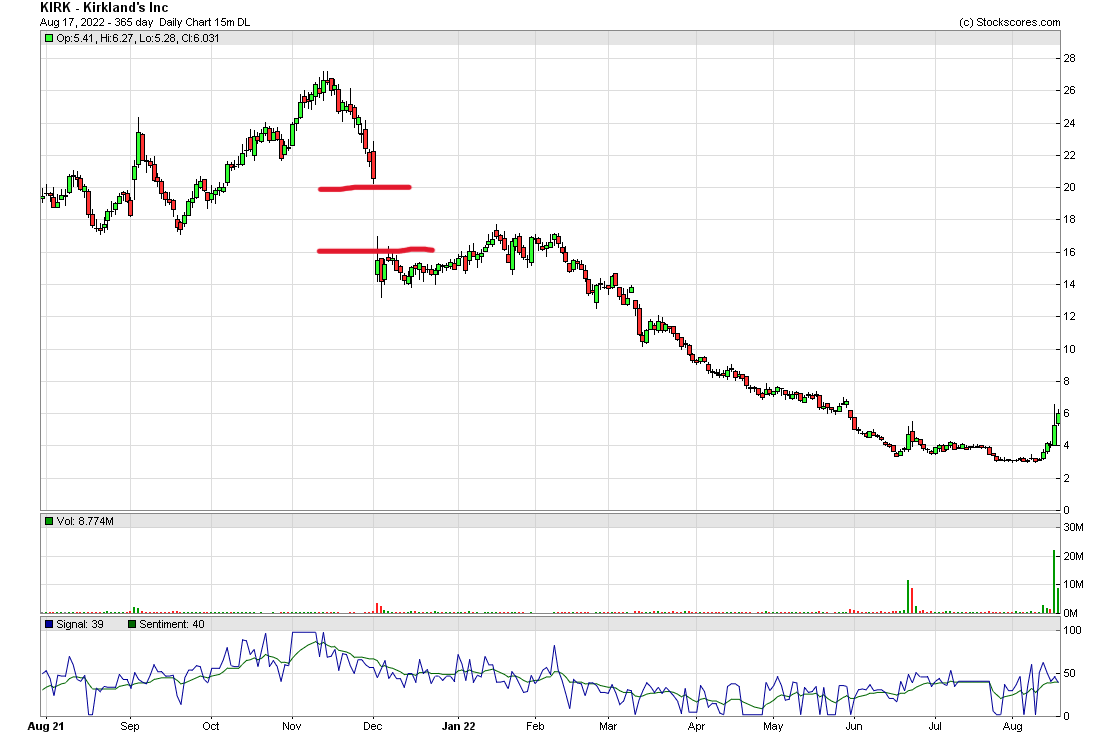This screenshot has width=1100, height=747.
Task: Click the Aug 17, 2022 - 365 day subtitle
Action: pos(145,22)
